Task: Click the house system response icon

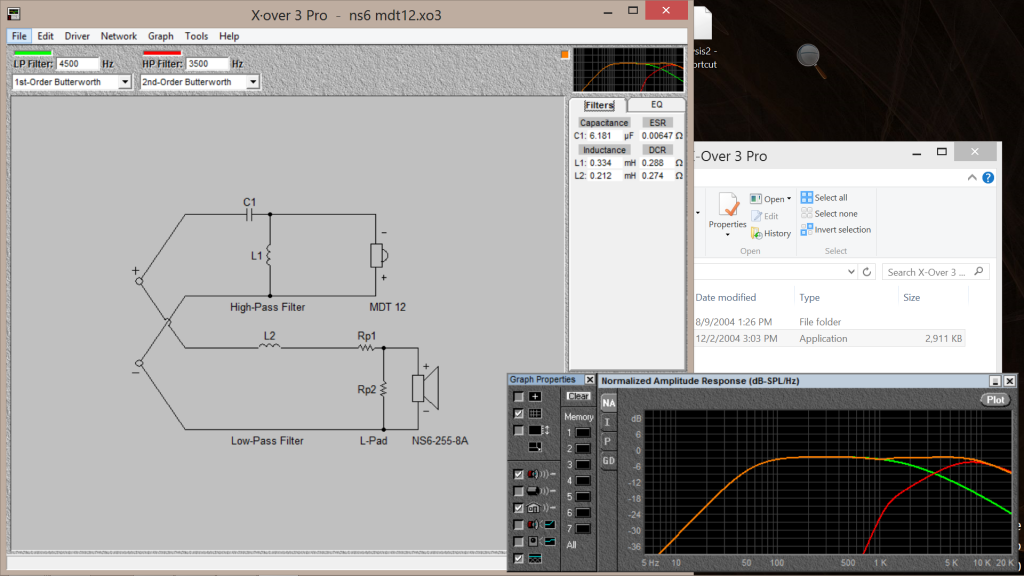Action: (542, 508)
